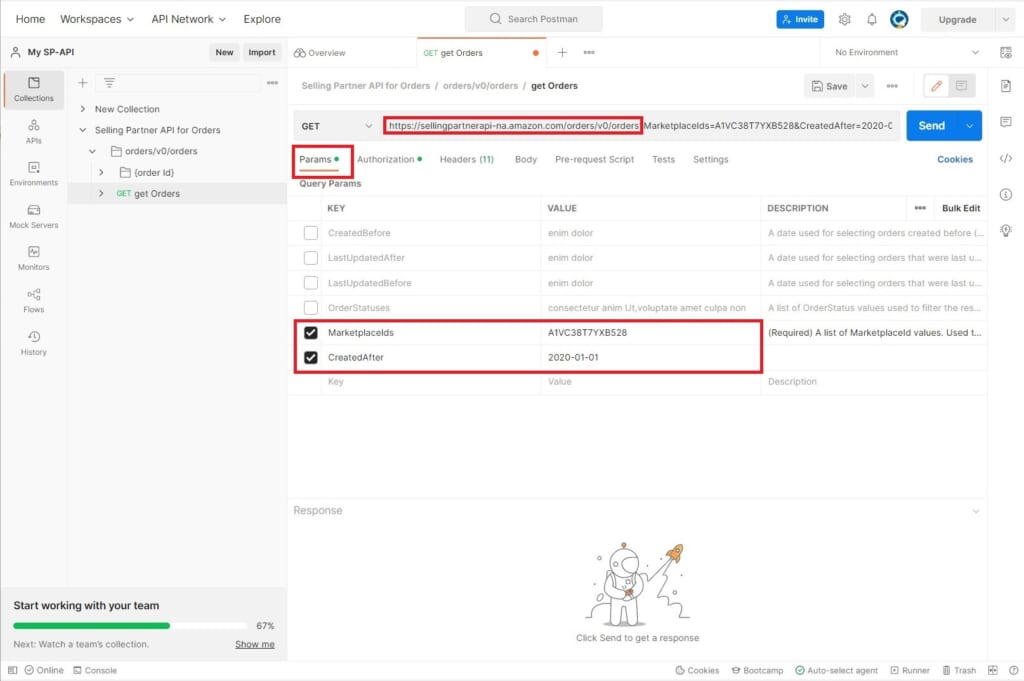1024x681 pixels.
Task: Open the Collections sidebar panel
Action: (34, 89)
